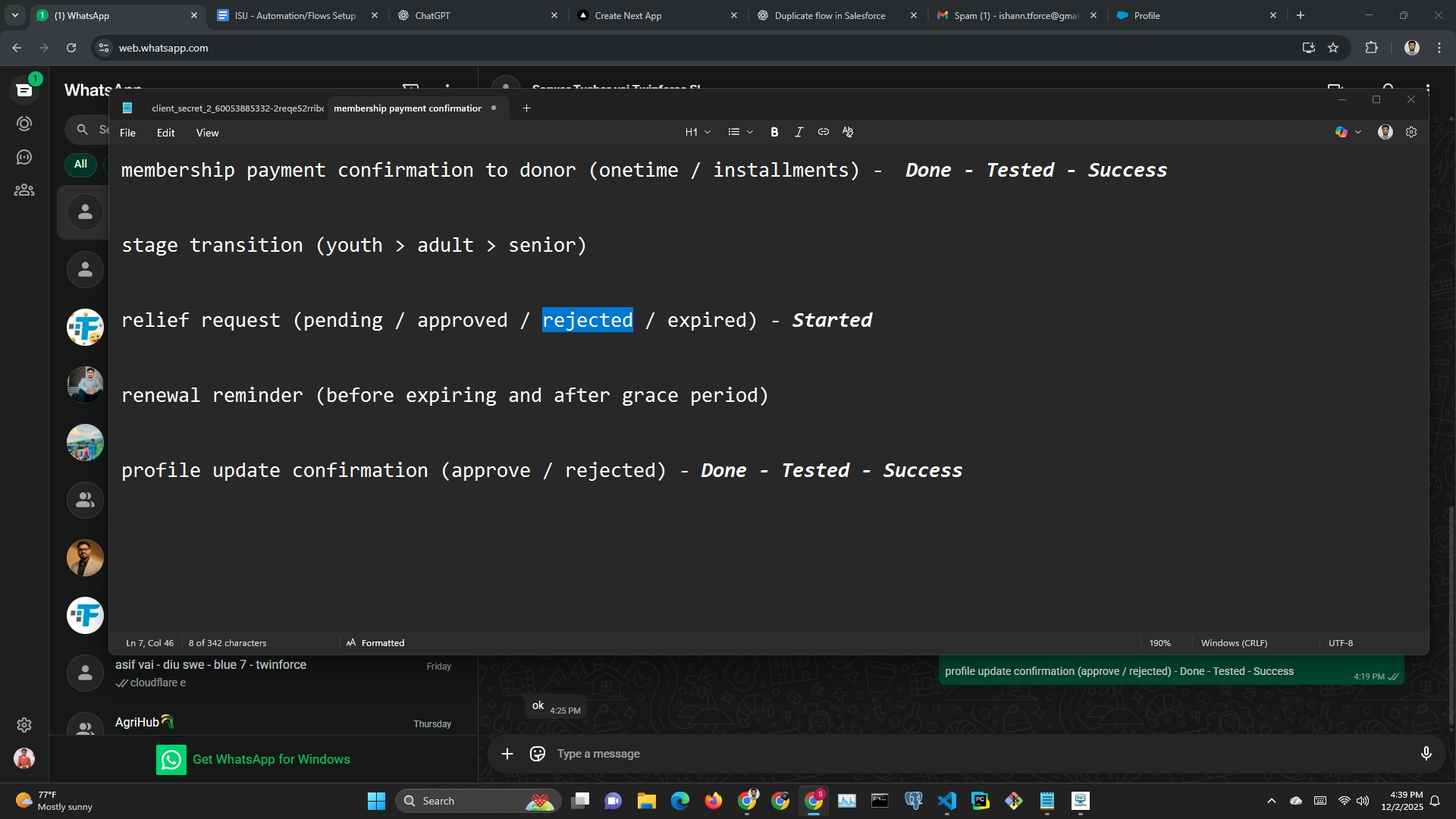Open the View menu
1456x819 pixels.
207,133
